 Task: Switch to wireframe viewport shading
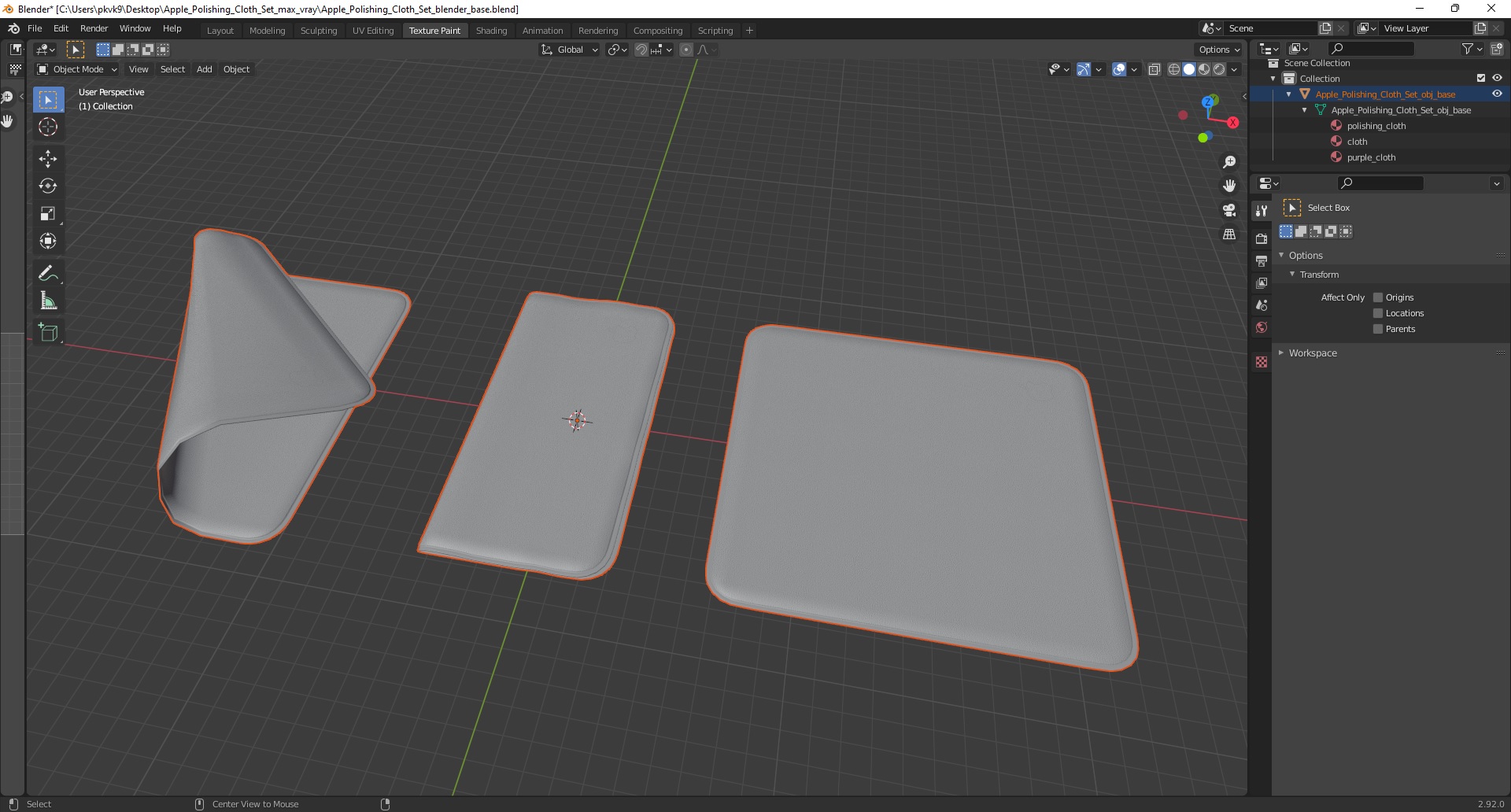pyautogui.click(x=1174, y=69)
